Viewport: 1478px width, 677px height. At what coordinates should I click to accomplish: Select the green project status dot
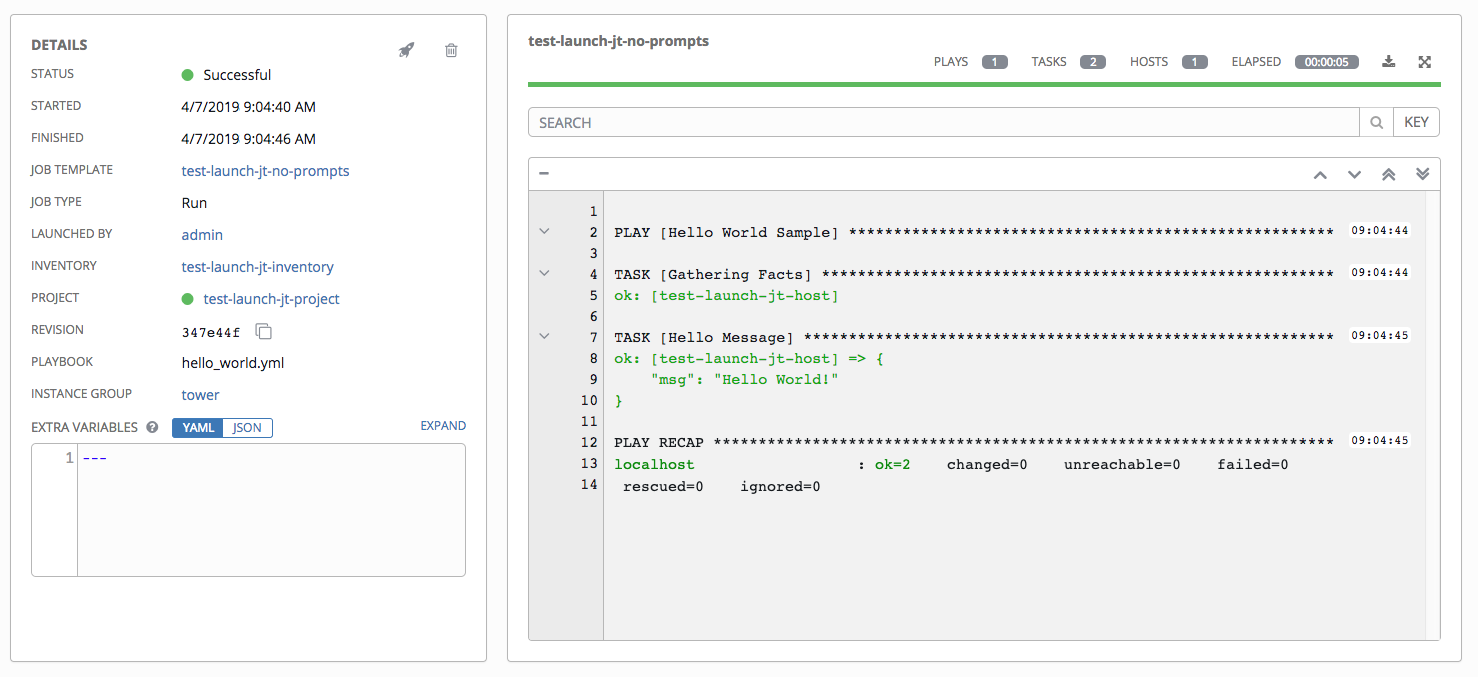(x=187, y=299)
